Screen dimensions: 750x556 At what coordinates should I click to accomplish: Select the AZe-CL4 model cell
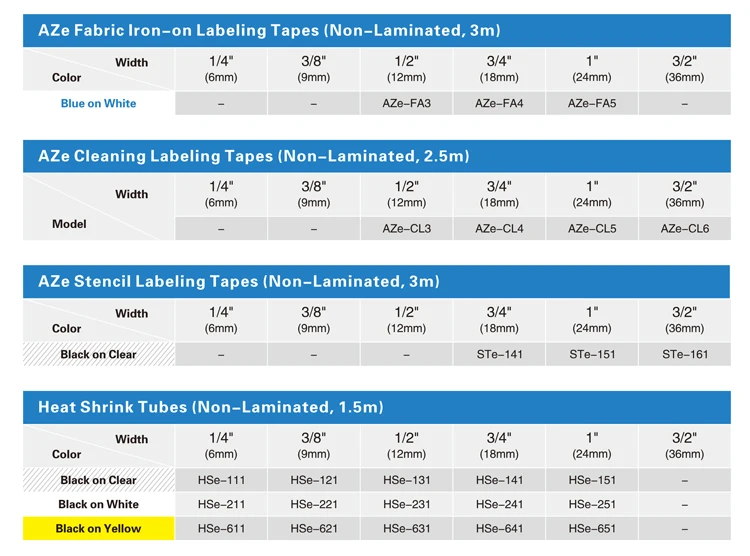[499, 229]
